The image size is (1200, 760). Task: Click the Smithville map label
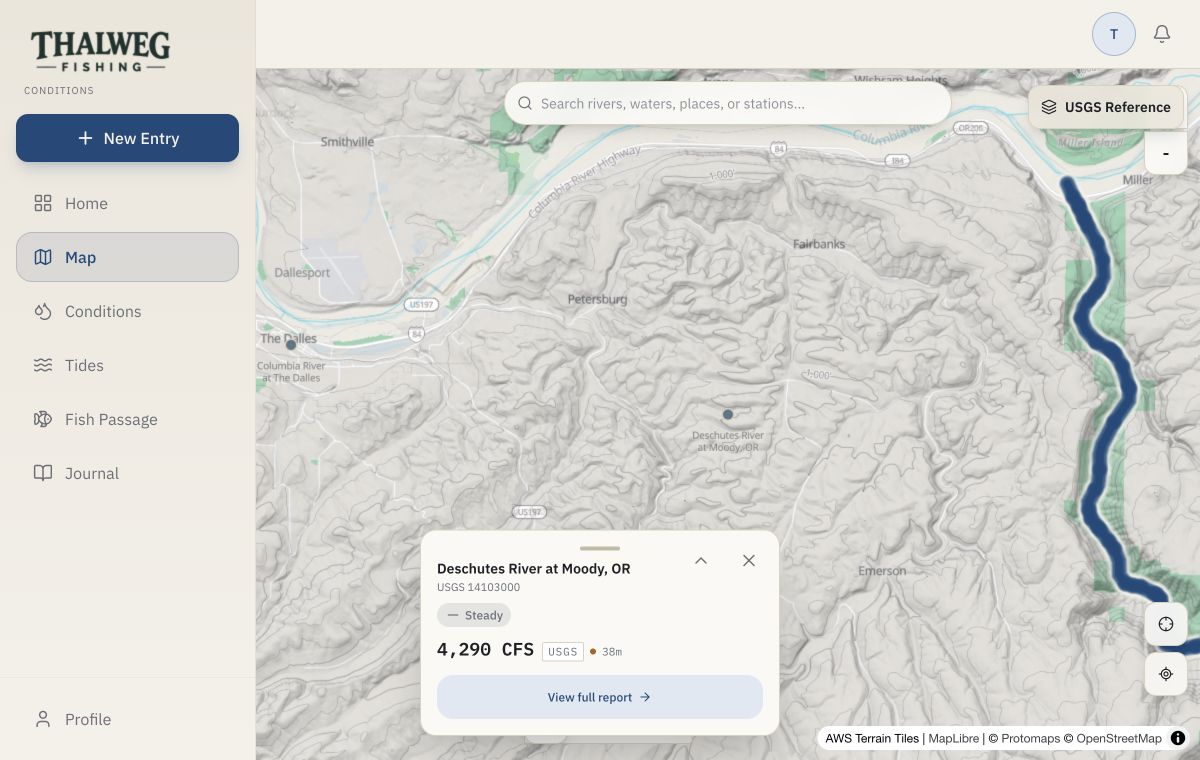347,142
